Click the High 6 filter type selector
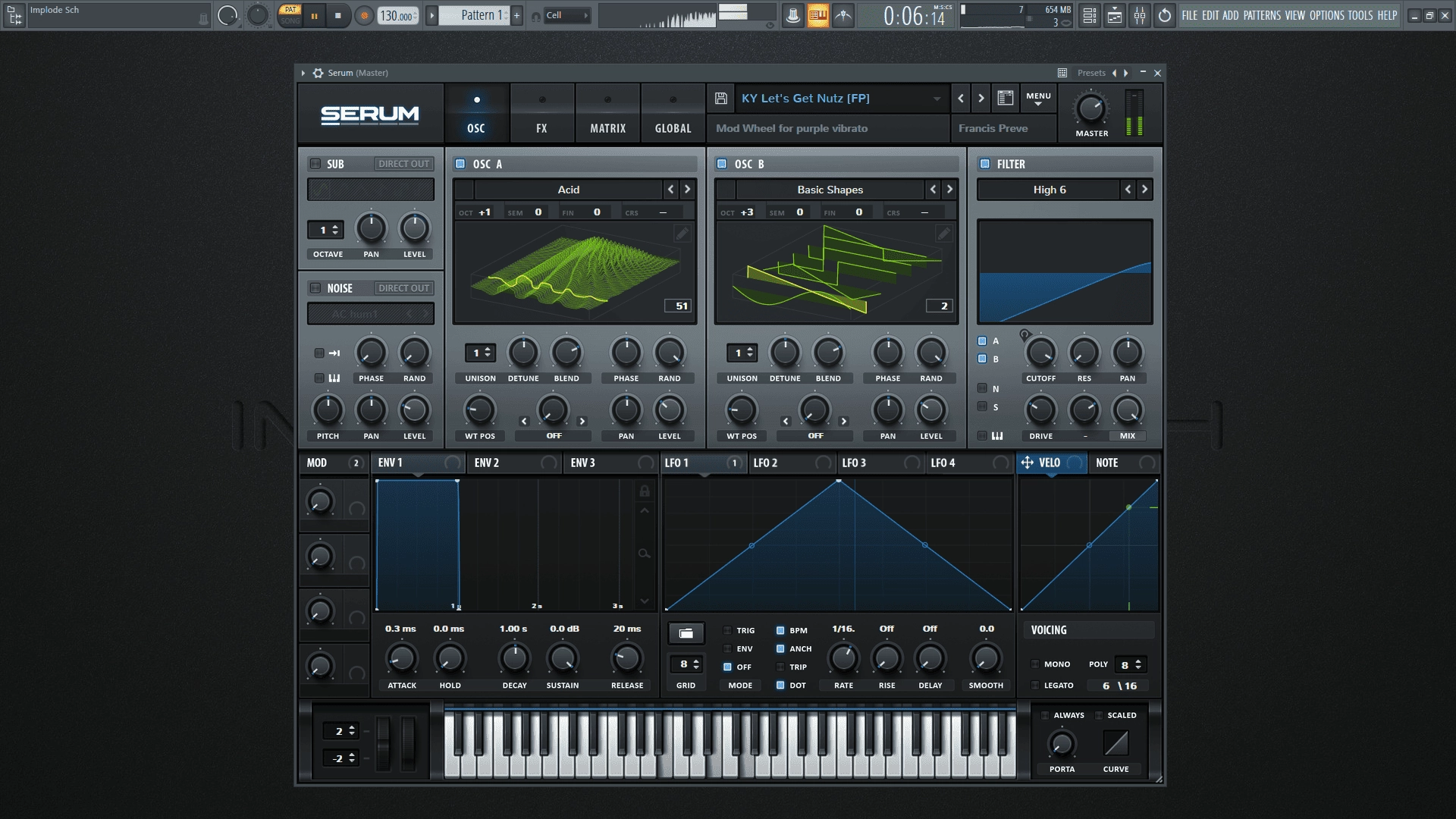This screenshot has width=1456, height=819. tap(1050, 190)
